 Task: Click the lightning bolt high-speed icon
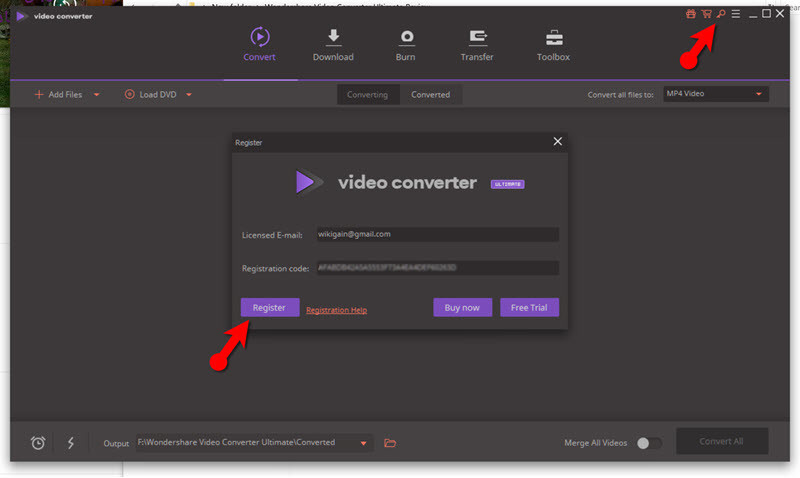coord(71,443)
